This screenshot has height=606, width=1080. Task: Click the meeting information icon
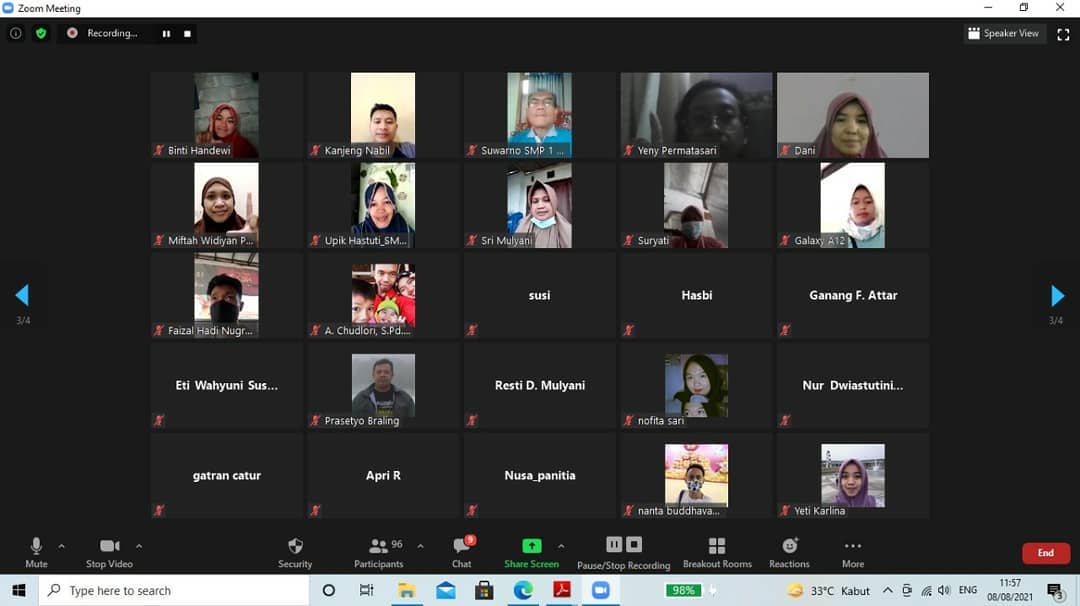coord(15,33)
